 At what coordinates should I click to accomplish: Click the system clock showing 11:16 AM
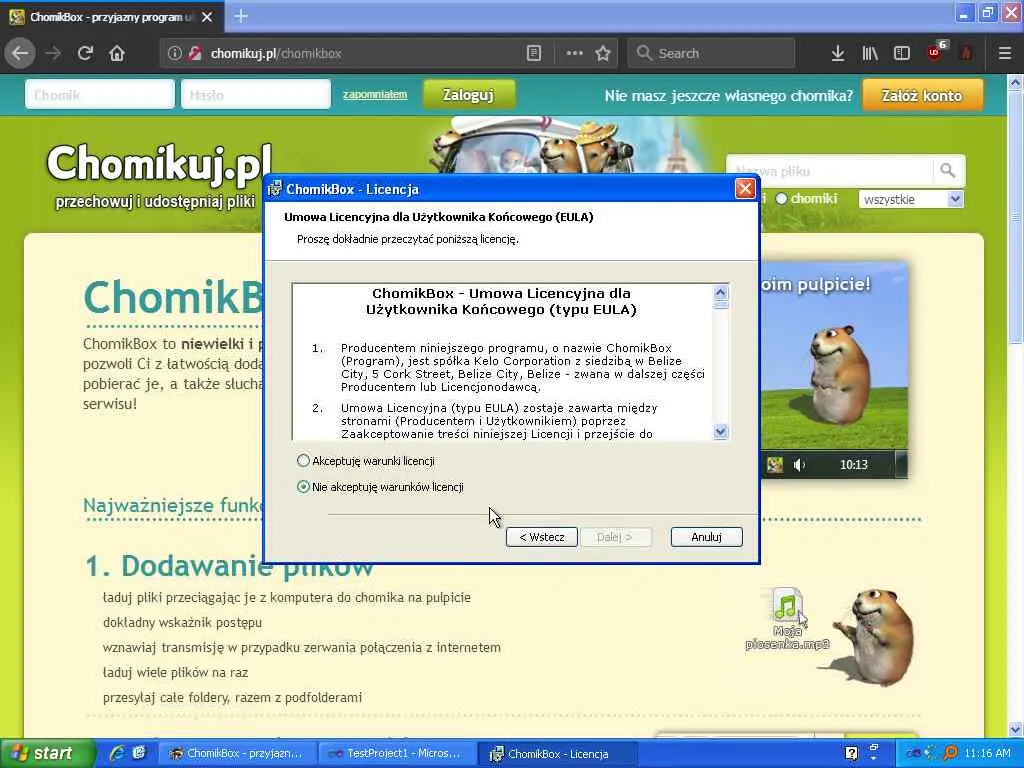(987, 753)
